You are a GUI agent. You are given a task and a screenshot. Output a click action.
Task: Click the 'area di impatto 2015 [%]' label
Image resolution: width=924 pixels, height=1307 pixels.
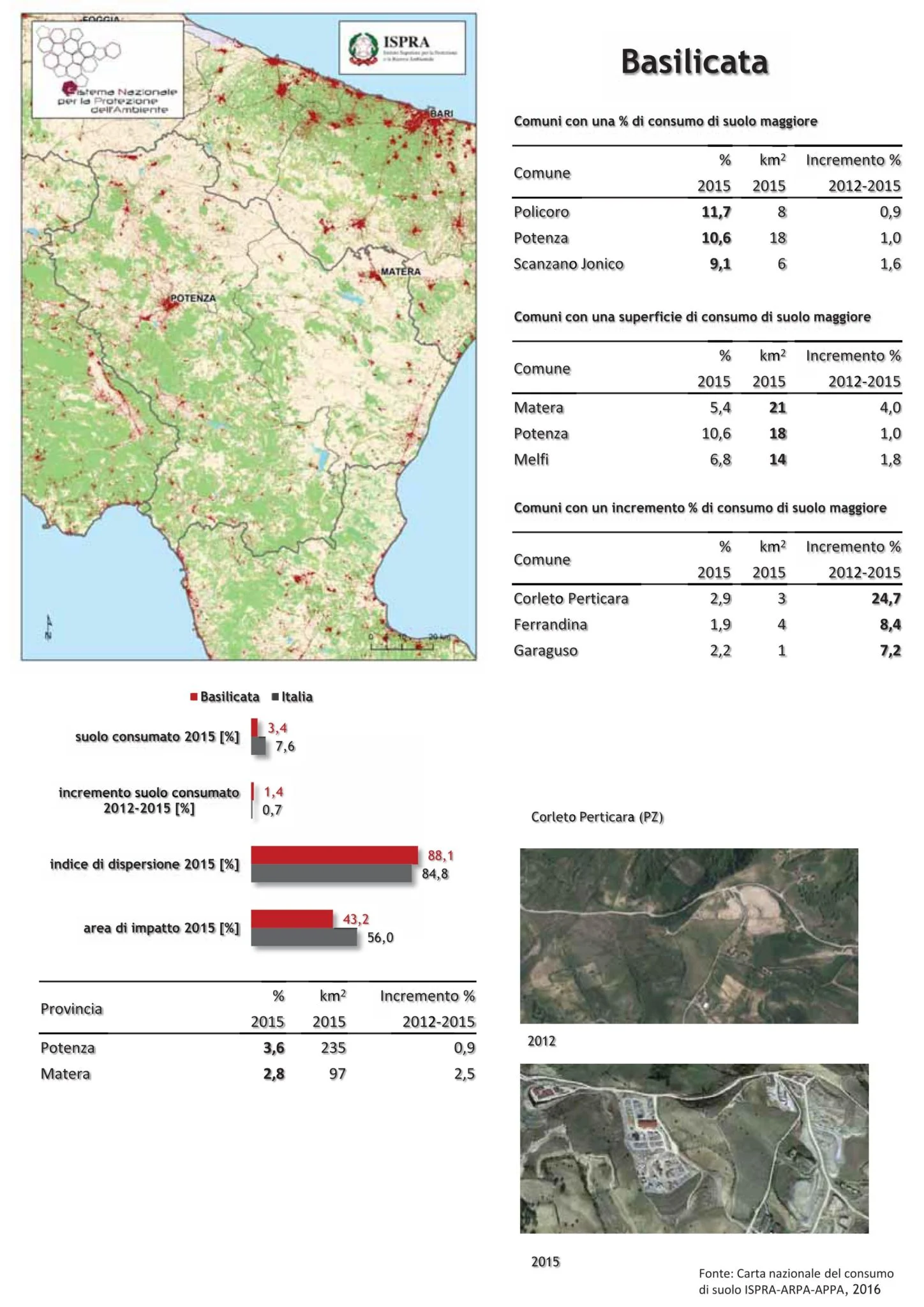[x=161, y=928]
